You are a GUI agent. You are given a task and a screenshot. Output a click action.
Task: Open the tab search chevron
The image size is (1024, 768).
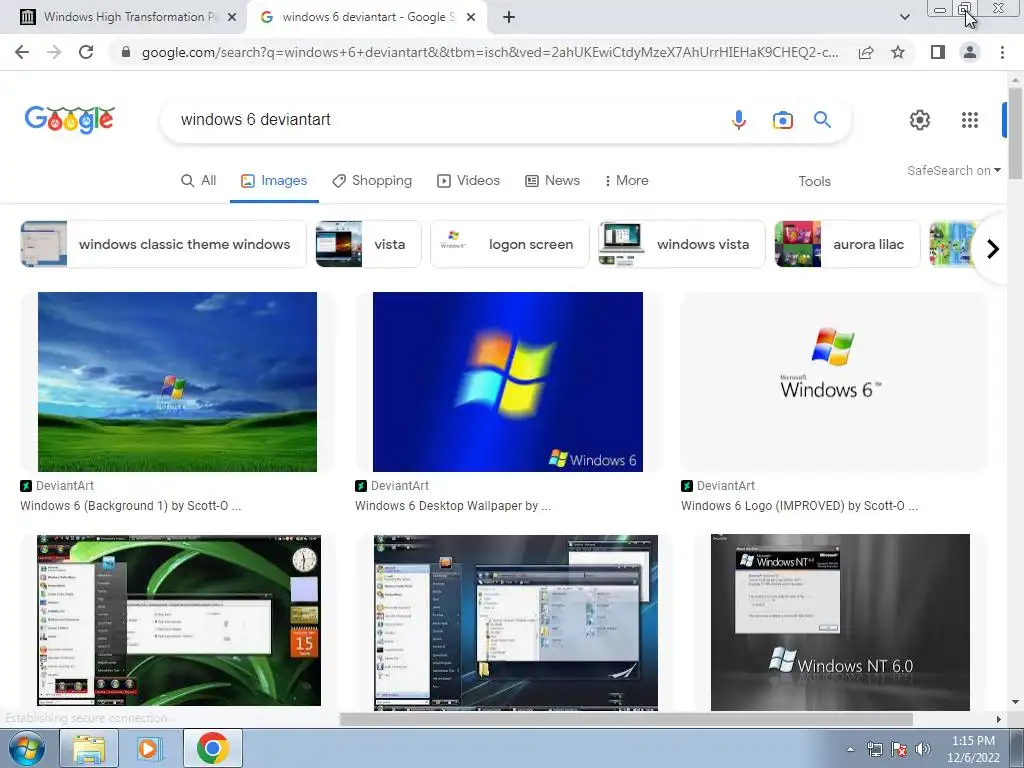(x=904, y=17)
